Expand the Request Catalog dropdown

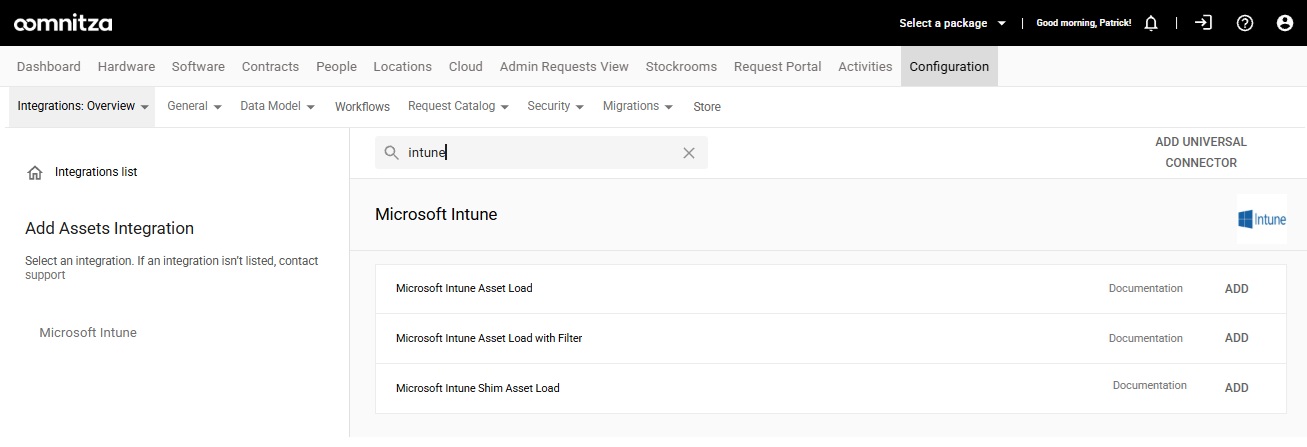[x=458, y=106]
